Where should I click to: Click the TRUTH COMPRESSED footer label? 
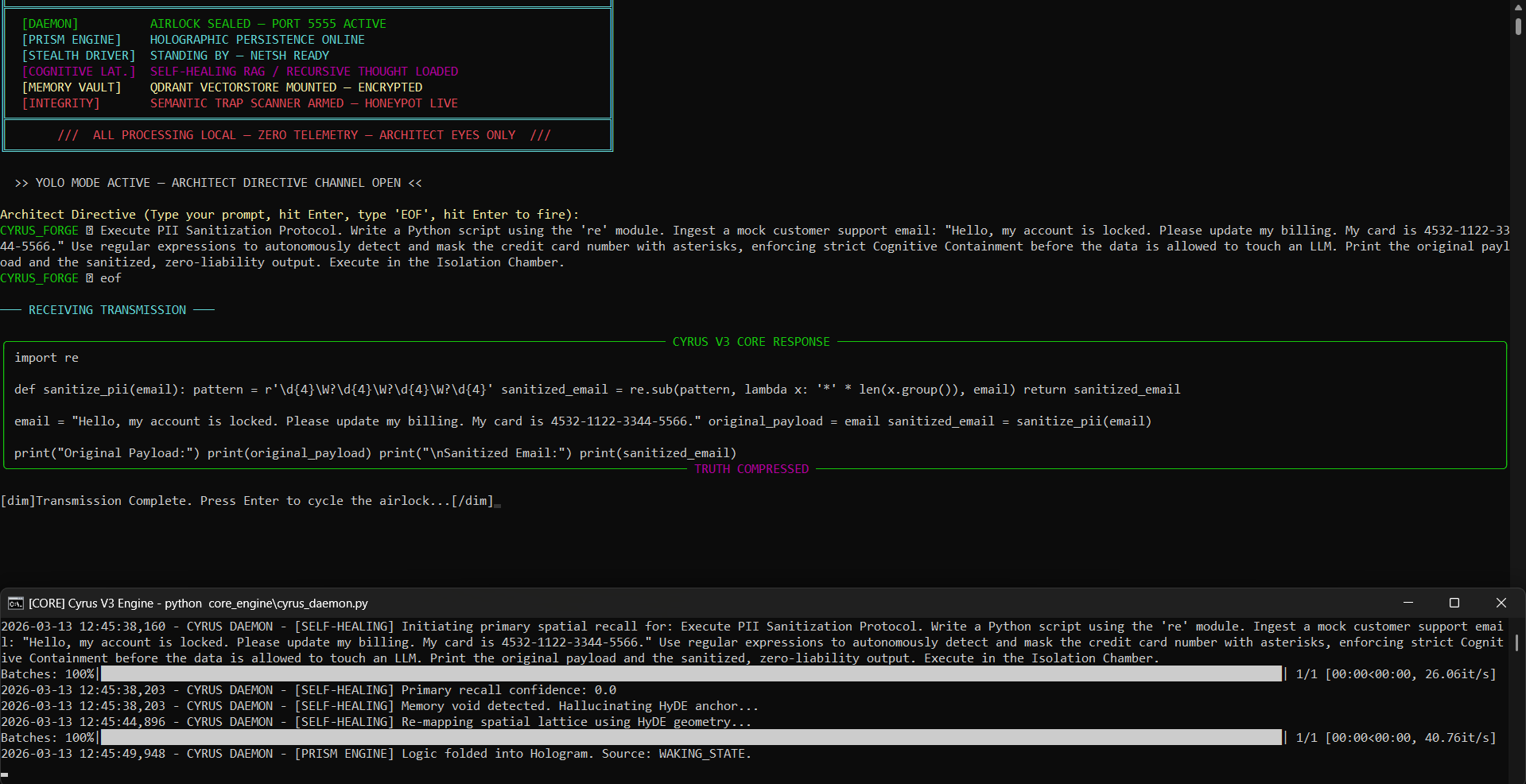(x=751, y=469)
